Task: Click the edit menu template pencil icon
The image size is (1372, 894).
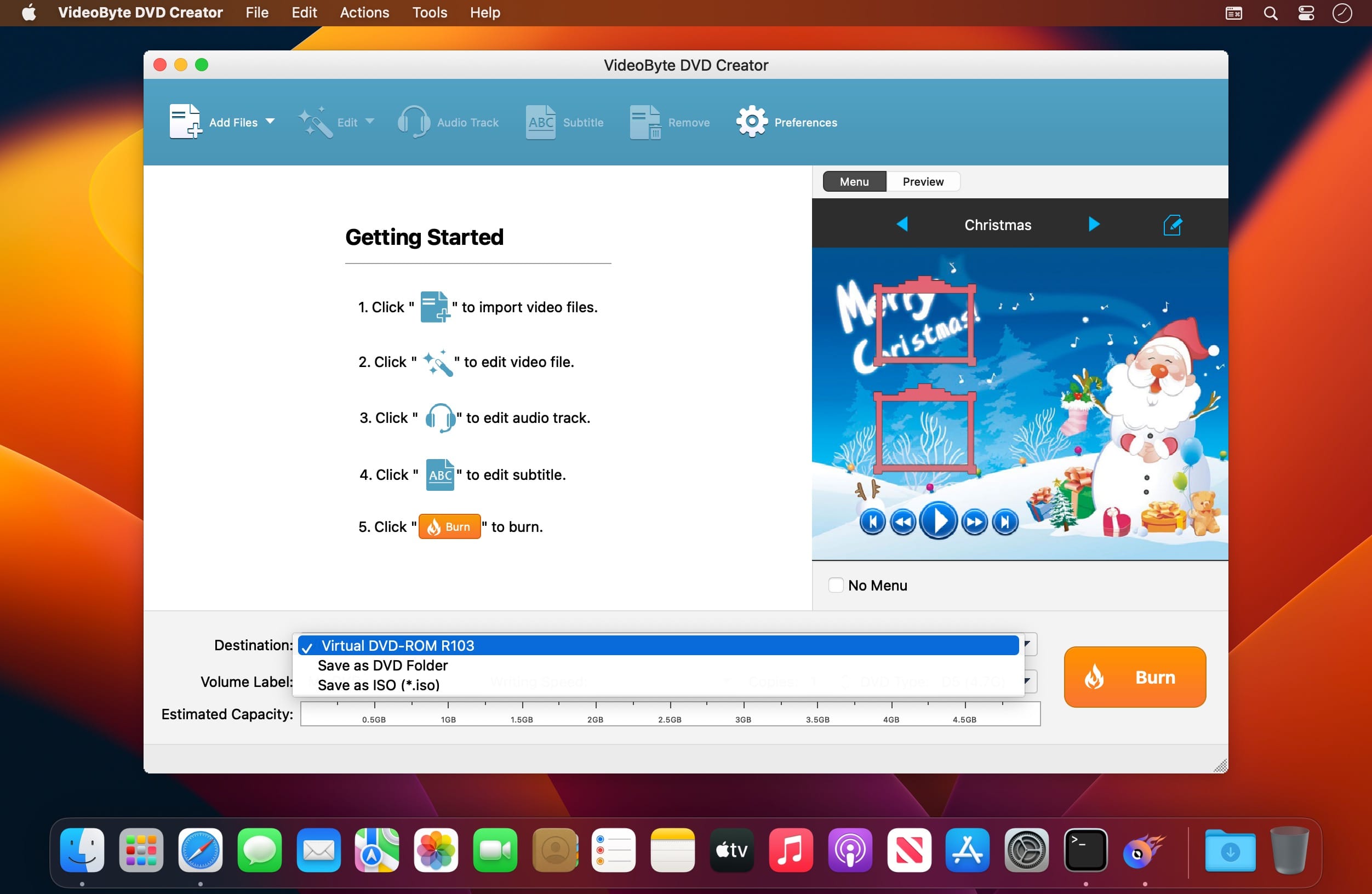Action: [1172, 225]
